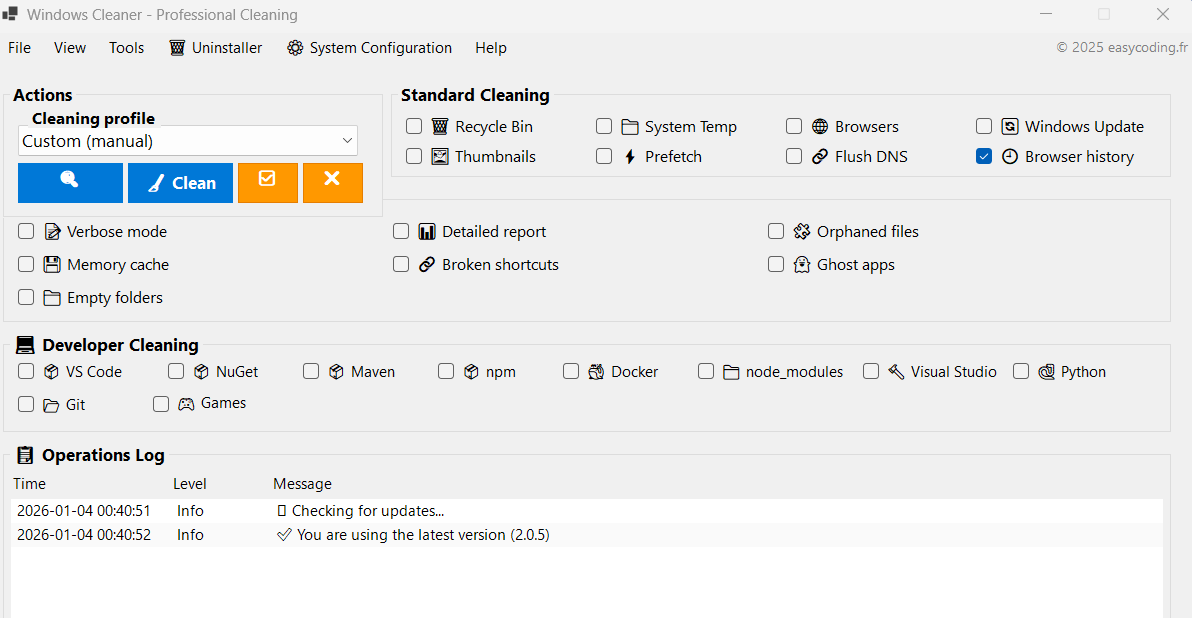
Task: Click the Empty folders folder icon
Action: pyautogui.click(x=52, y=298)
